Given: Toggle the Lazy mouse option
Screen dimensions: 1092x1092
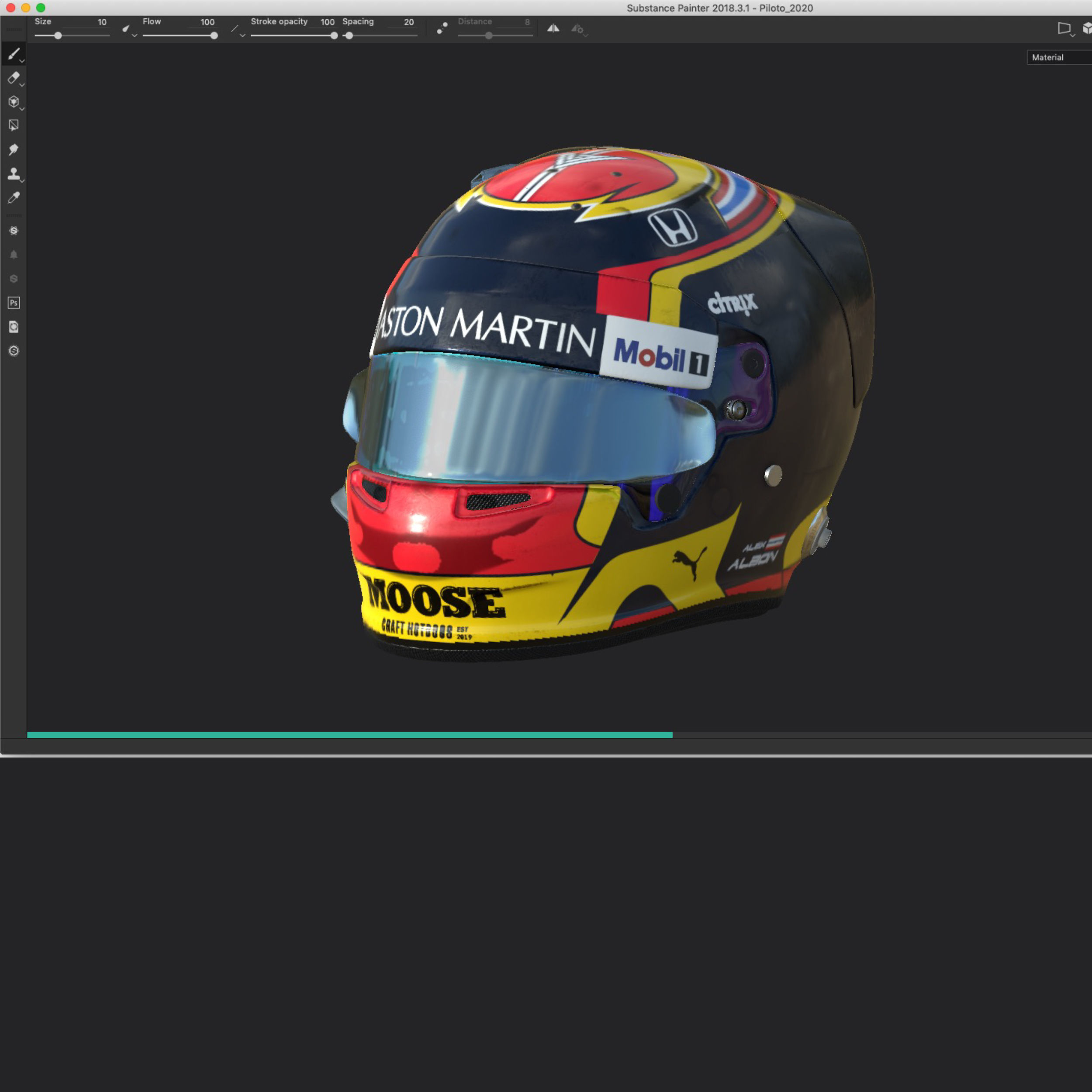Looking at the screenshot, I should point(442,28).
